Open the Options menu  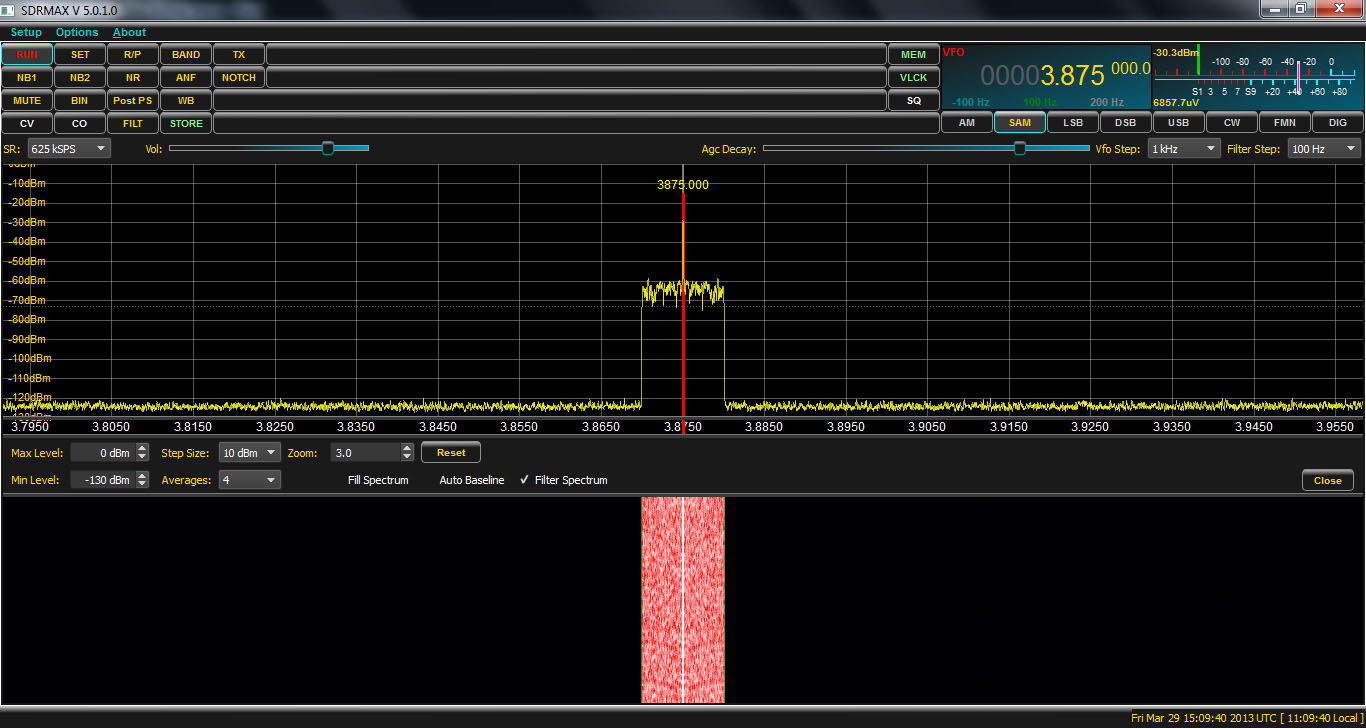(77, 32)
